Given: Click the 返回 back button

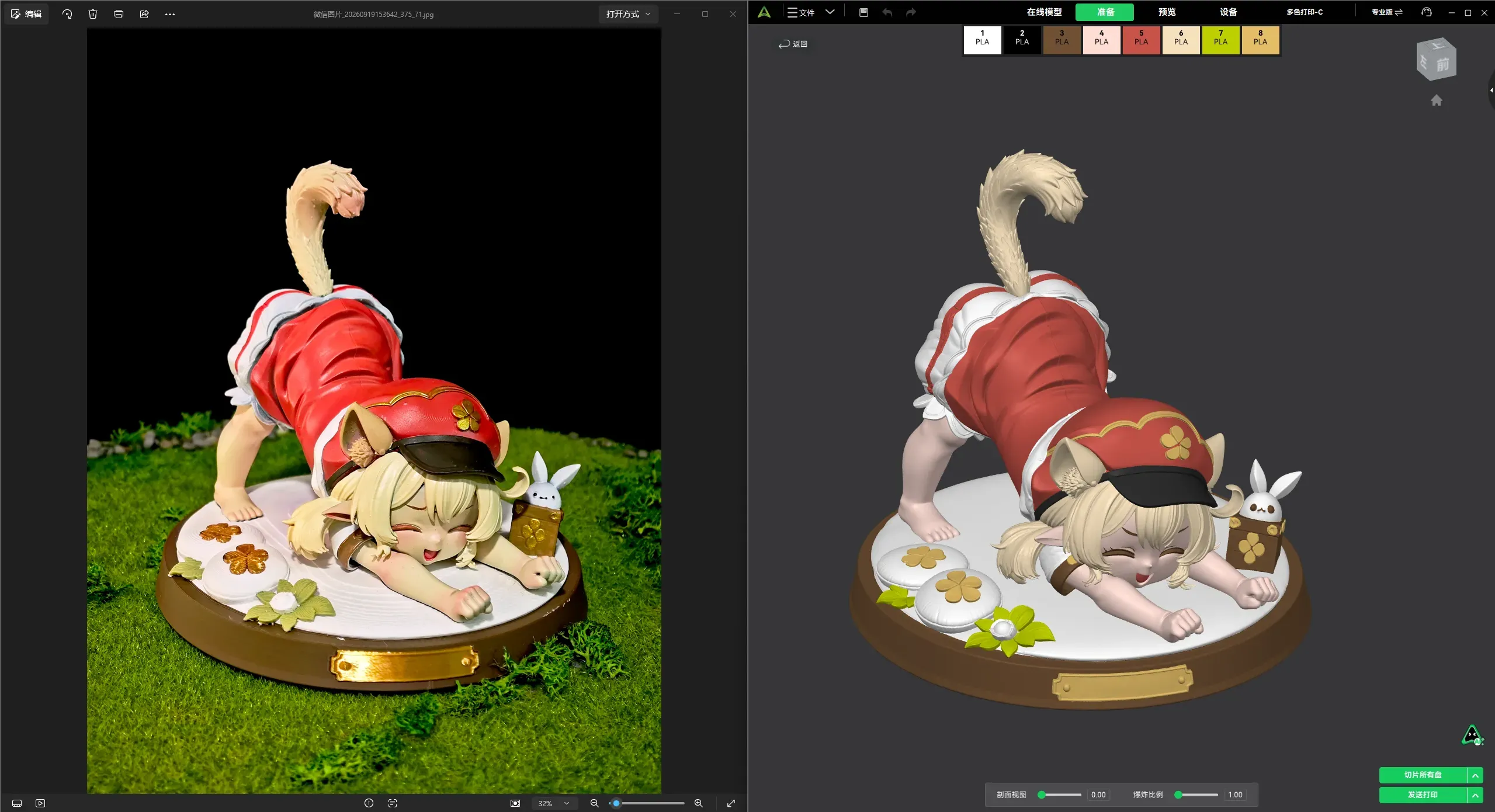Looking at the screenshot, I should [x=793, y=44].
